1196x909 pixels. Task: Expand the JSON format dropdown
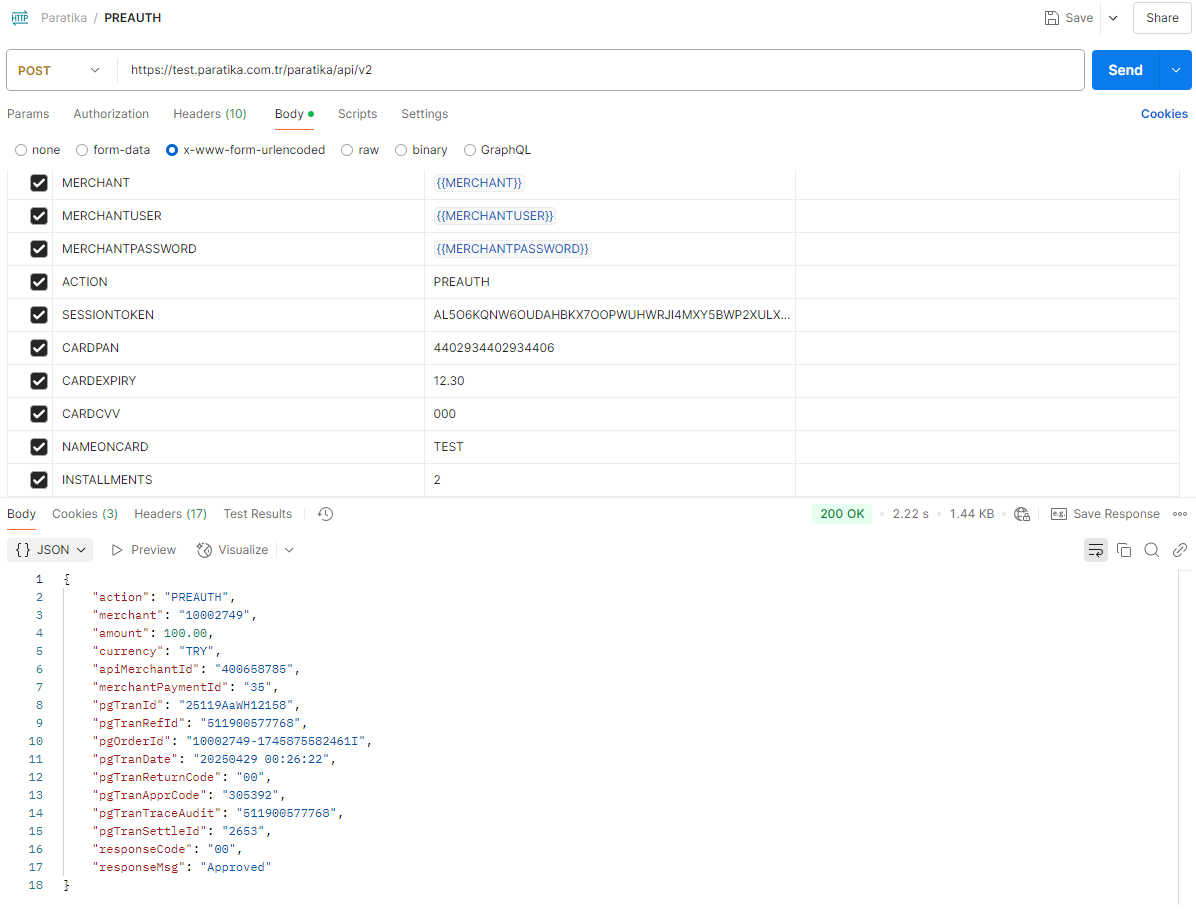[50, 550]
